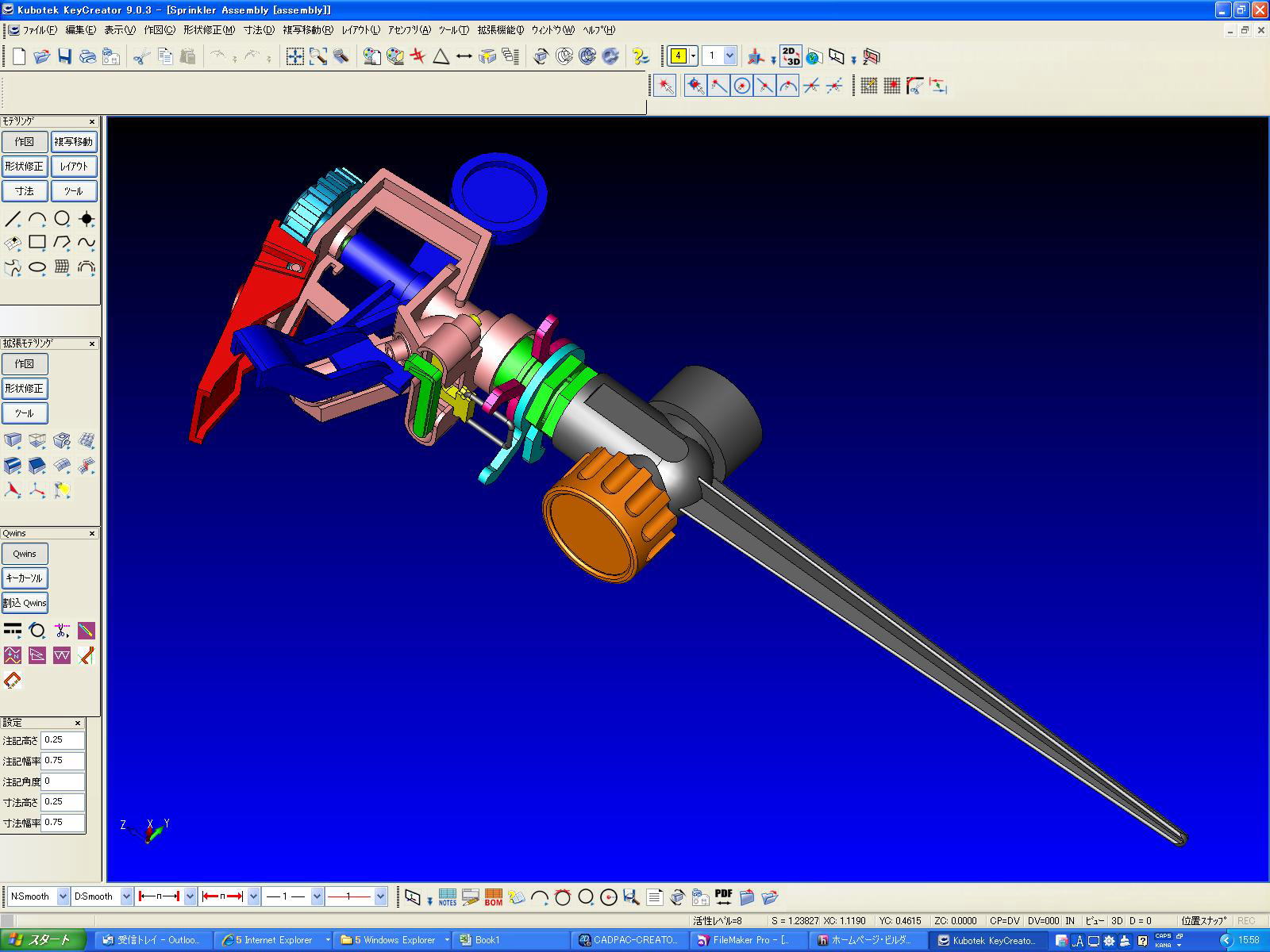
Task: Click the 注記高さ input field
Action: click(x=62, y=740)
